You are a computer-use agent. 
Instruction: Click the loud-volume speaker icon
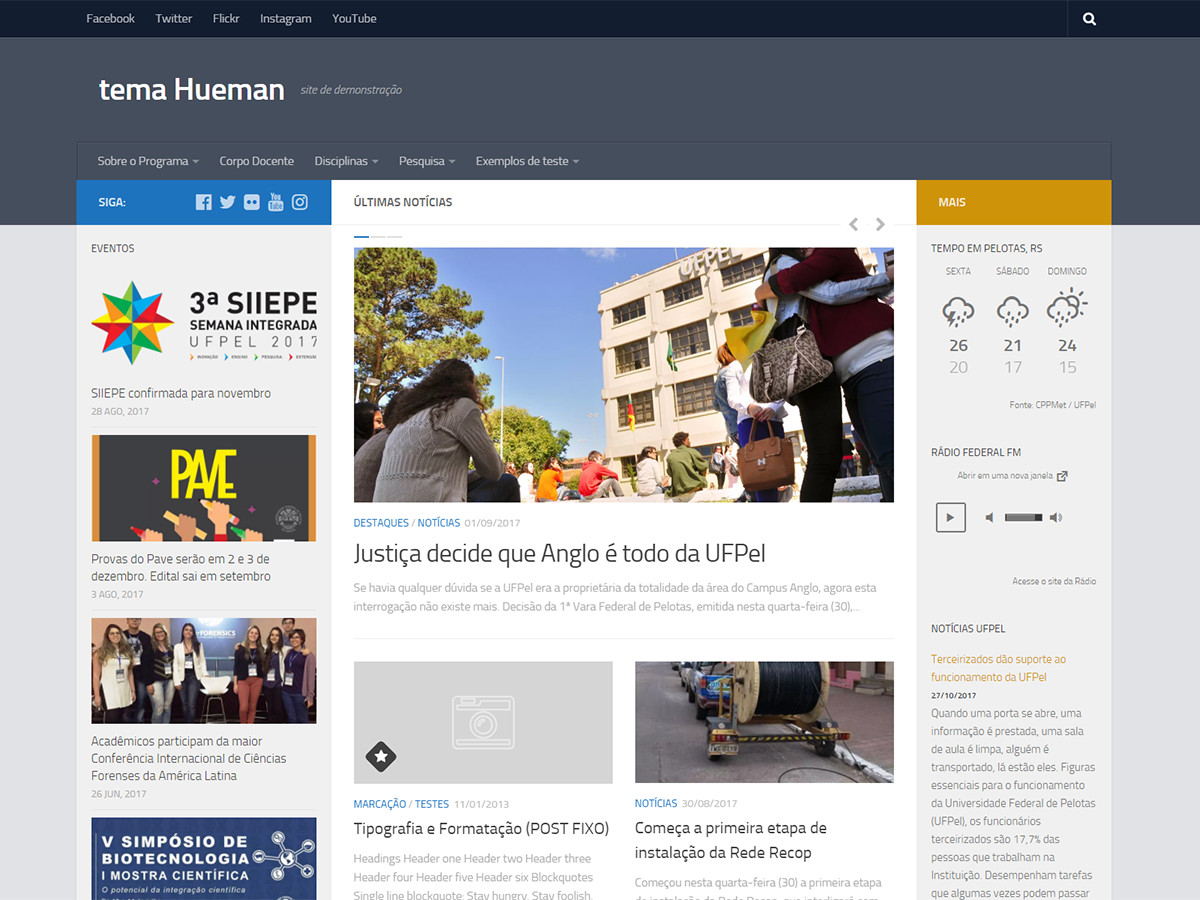click(x=1056, y=517)
